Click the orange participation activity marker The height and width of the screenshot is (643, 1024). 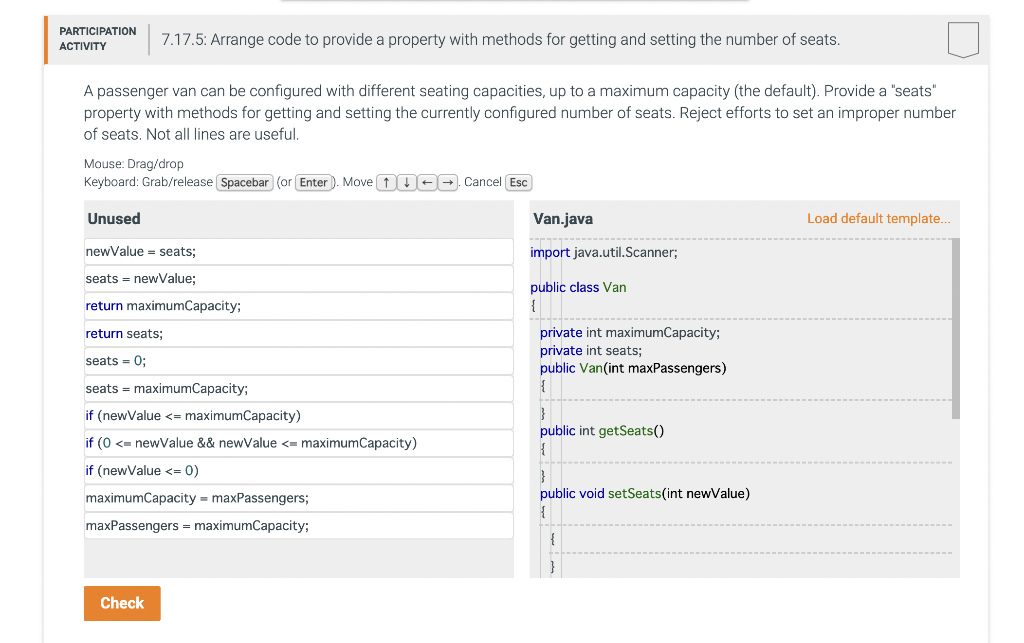coord(44,39)
